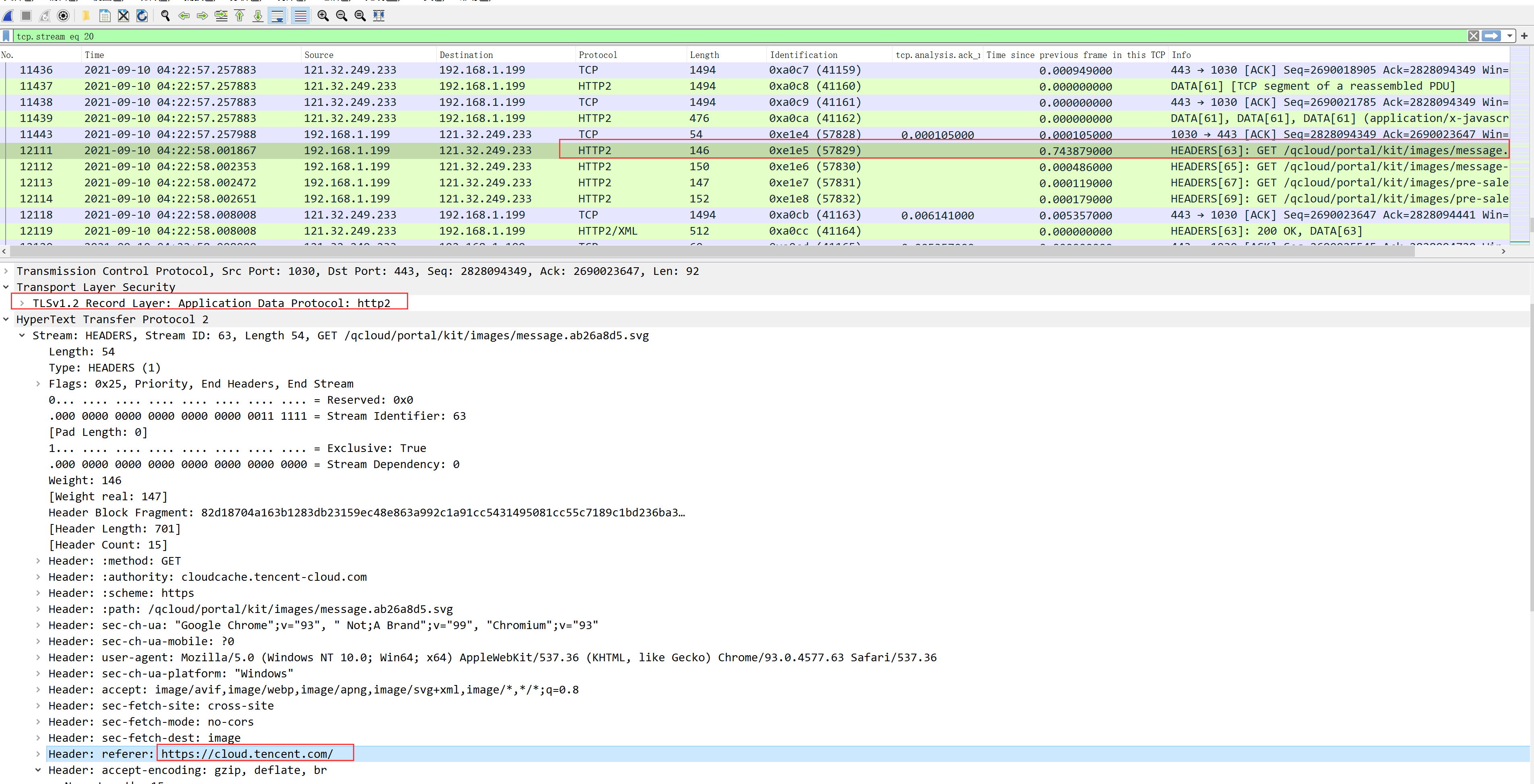Collapse Header accept-encoding node
The height and width of the screenshot is (784, 1534).
38,770
